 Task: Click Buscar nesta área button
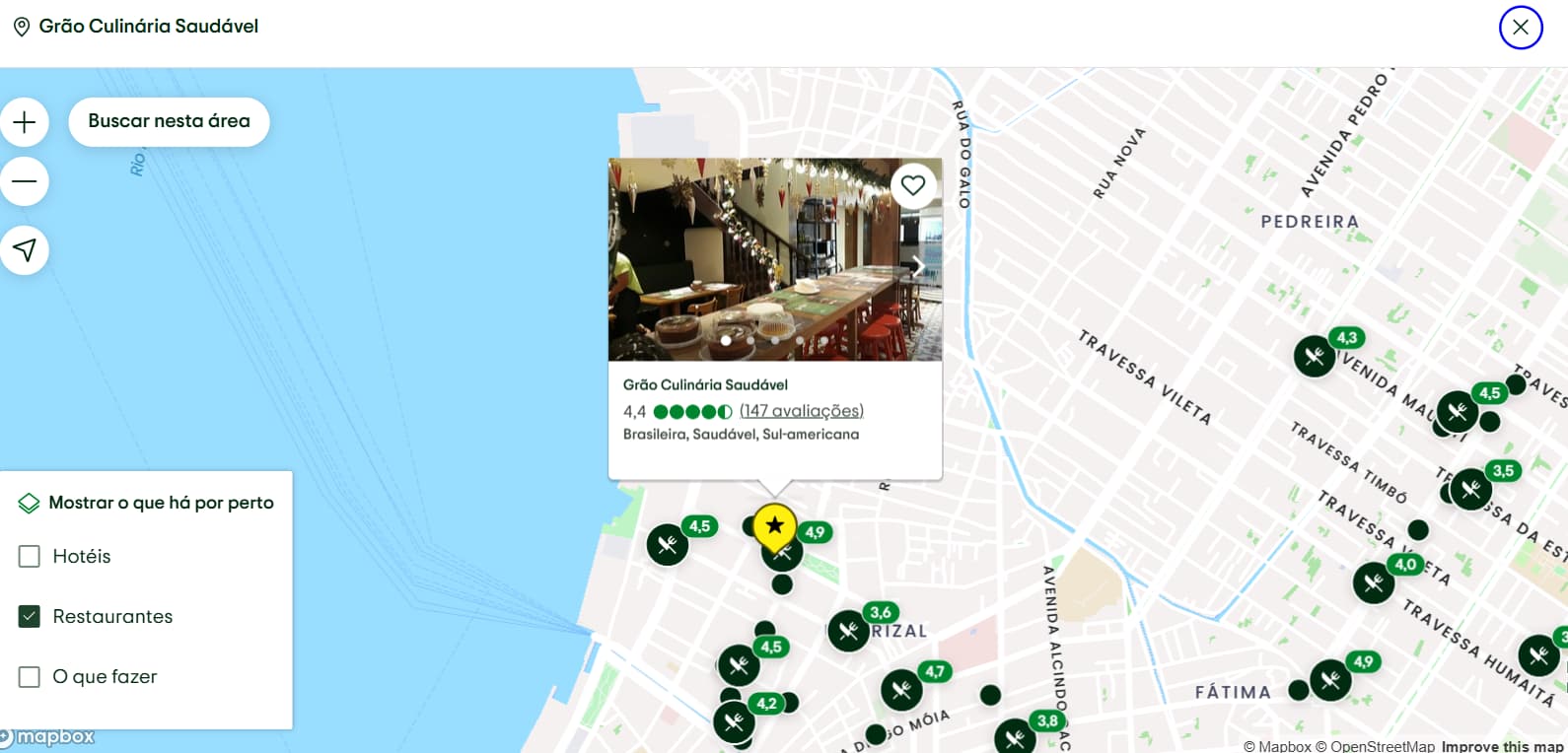click(169, 122)
